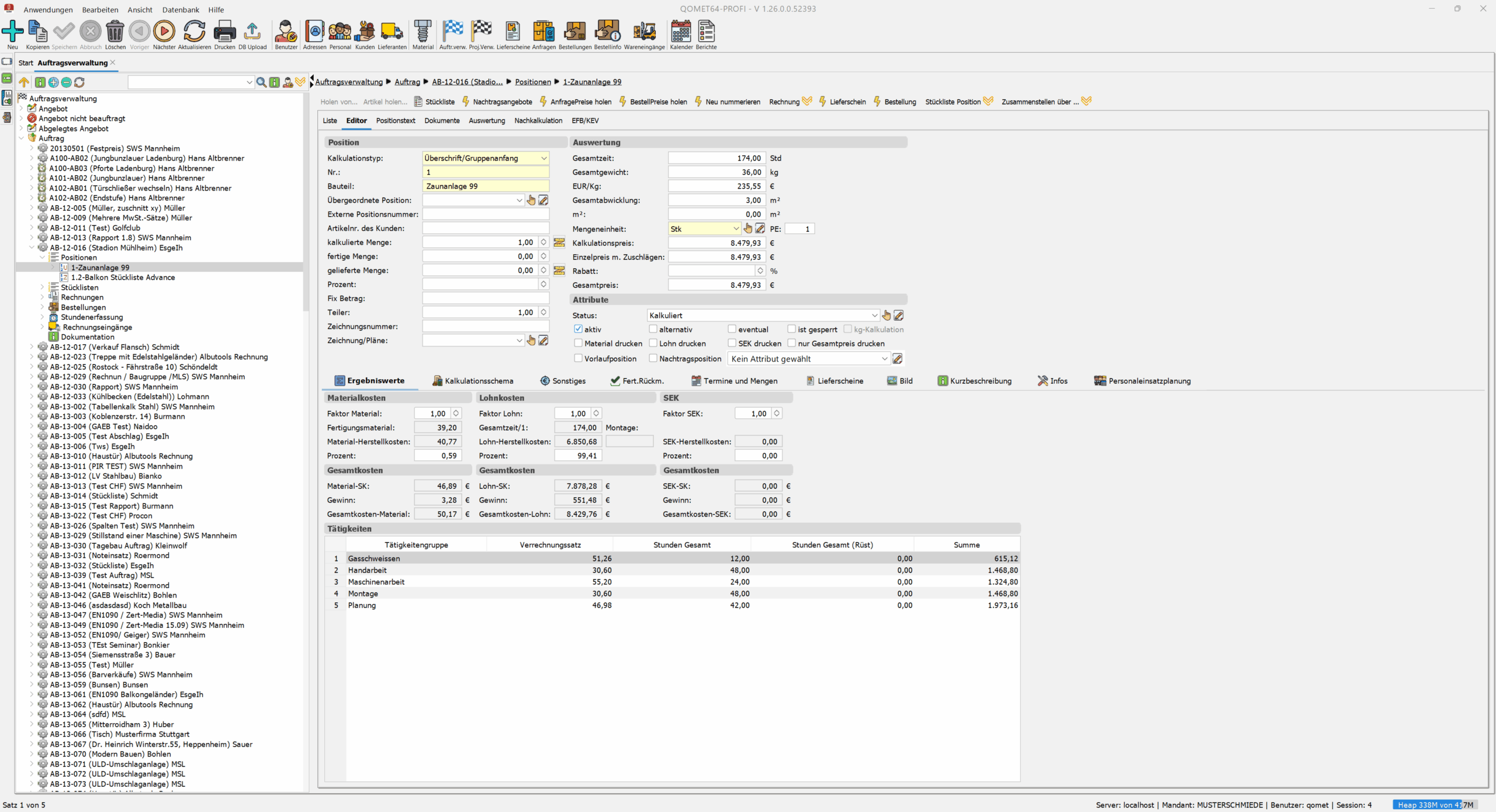Click the Positionen breadcrumb link
Viewport: 1496px width, 812px height.
[532, 82]
